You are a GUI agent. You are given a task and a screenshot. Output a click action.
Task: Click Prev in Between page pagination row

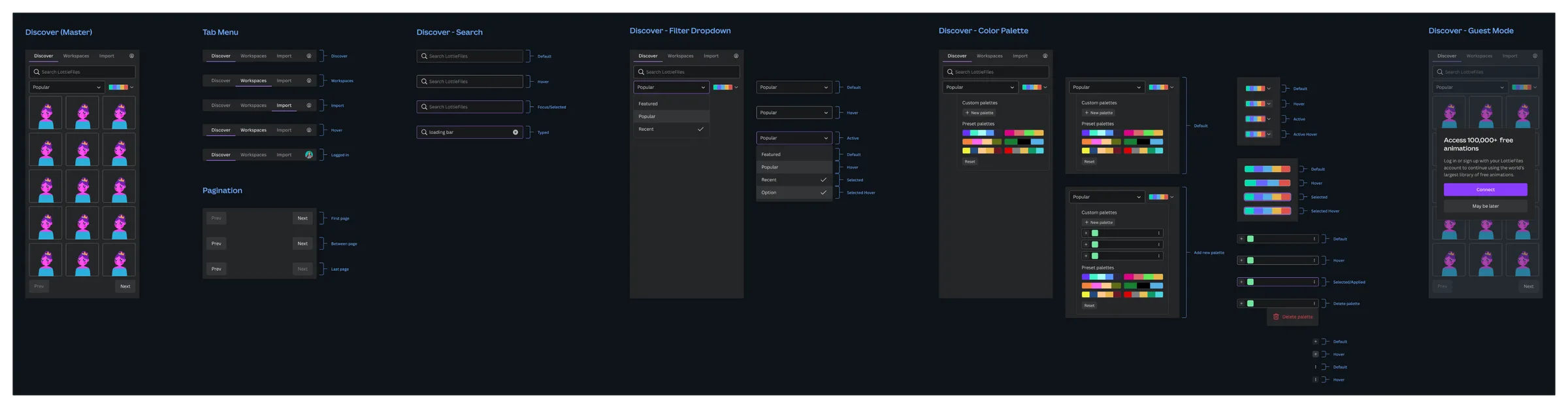216,243
